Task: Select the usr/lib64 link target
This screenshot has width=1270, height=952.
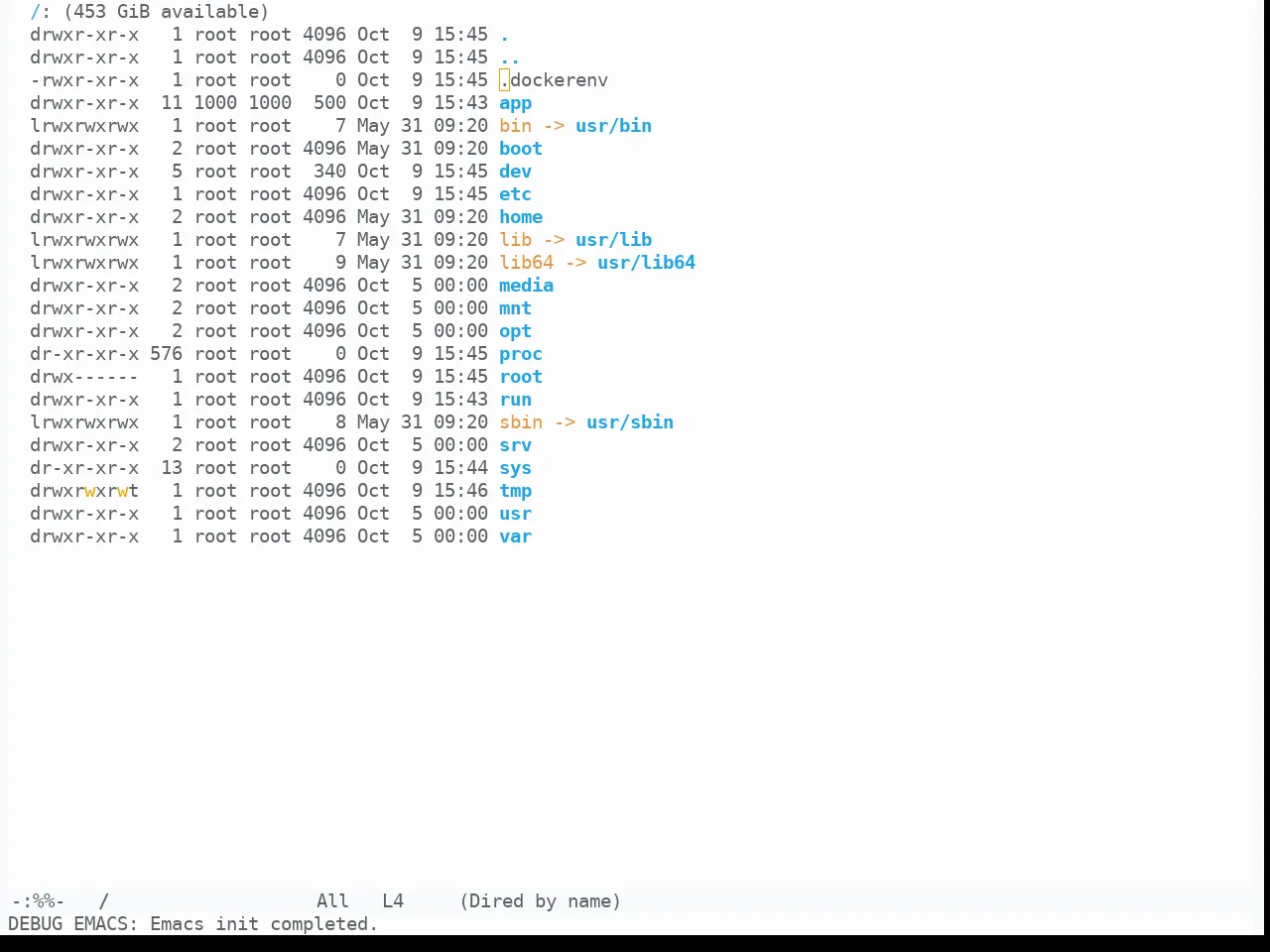Action: 647,263
